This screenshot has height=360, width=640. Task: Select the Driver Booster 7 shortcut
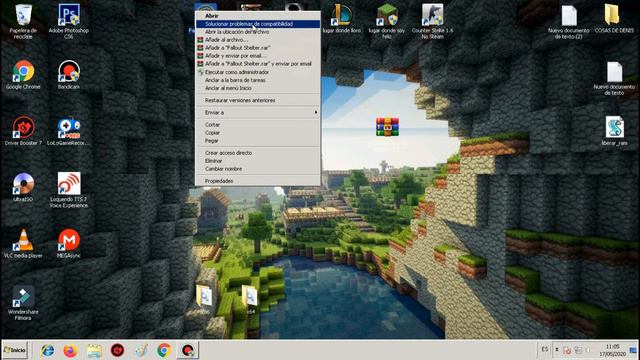tap(23, 131)
